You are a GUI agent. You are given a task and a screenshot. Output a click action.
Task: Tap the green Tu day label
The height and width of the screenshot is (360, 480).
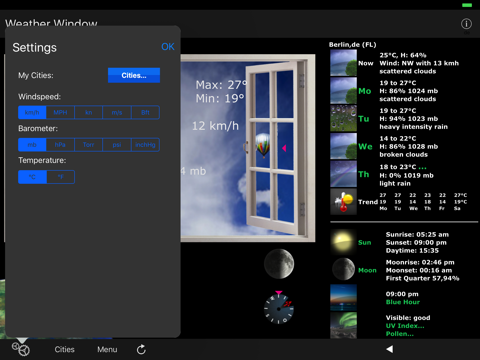click(364, 119)
